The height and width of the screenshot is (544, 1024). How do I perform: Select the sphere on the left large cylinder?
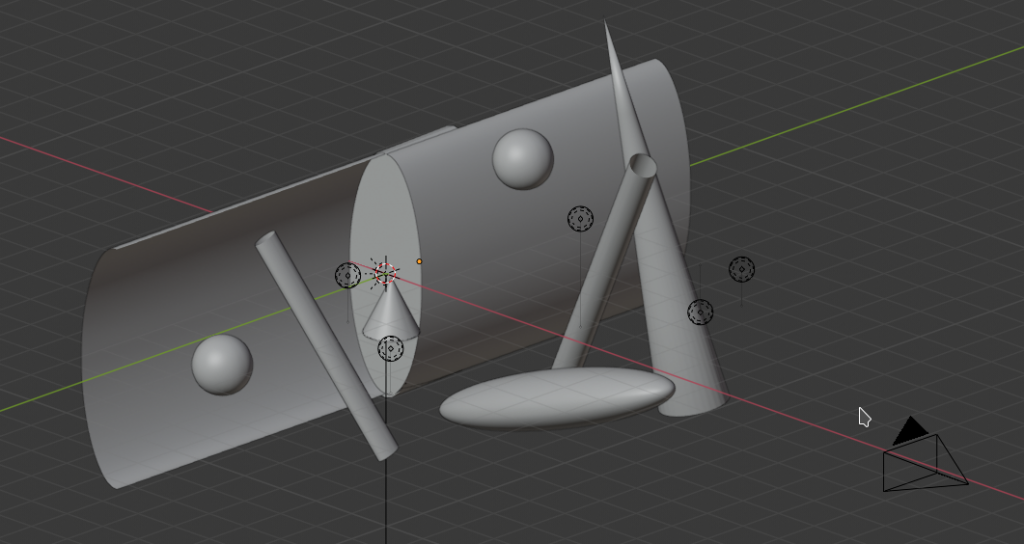tap(222, 364)
